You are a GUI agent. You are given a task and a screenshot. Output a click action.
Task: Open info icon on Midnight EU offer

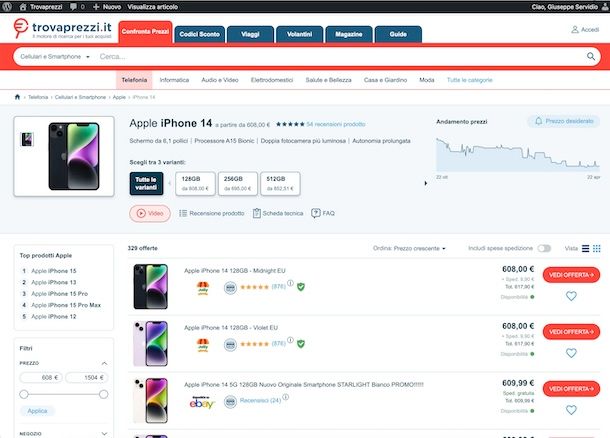pos(290,283)
